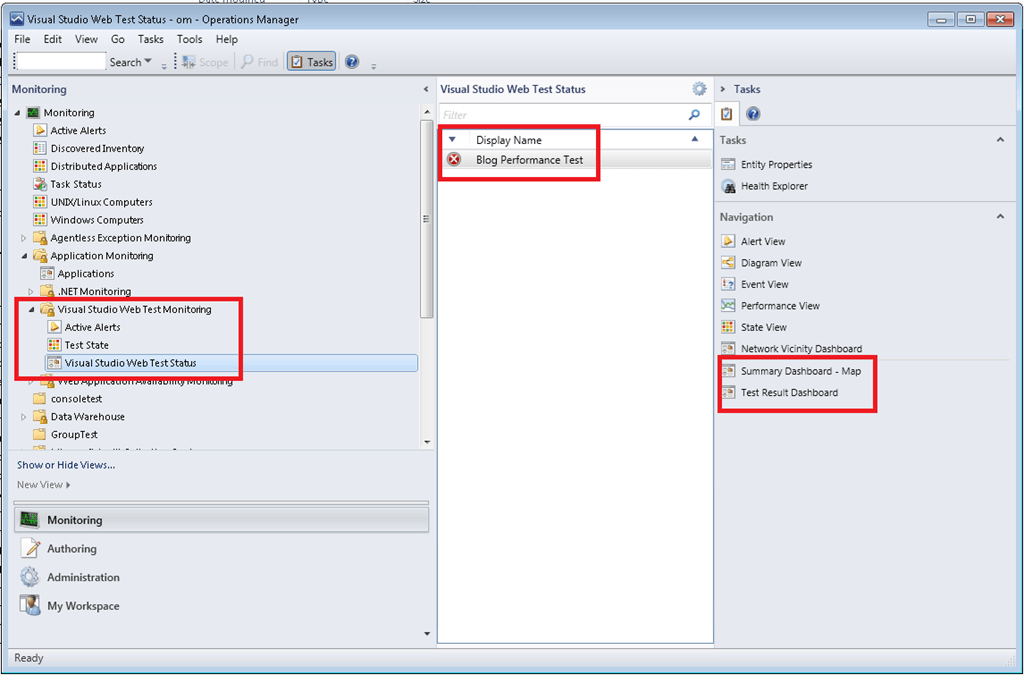Select the Monitoring workspace button
Viewport: 1024px width, 675px height.
tap(221, 520)
